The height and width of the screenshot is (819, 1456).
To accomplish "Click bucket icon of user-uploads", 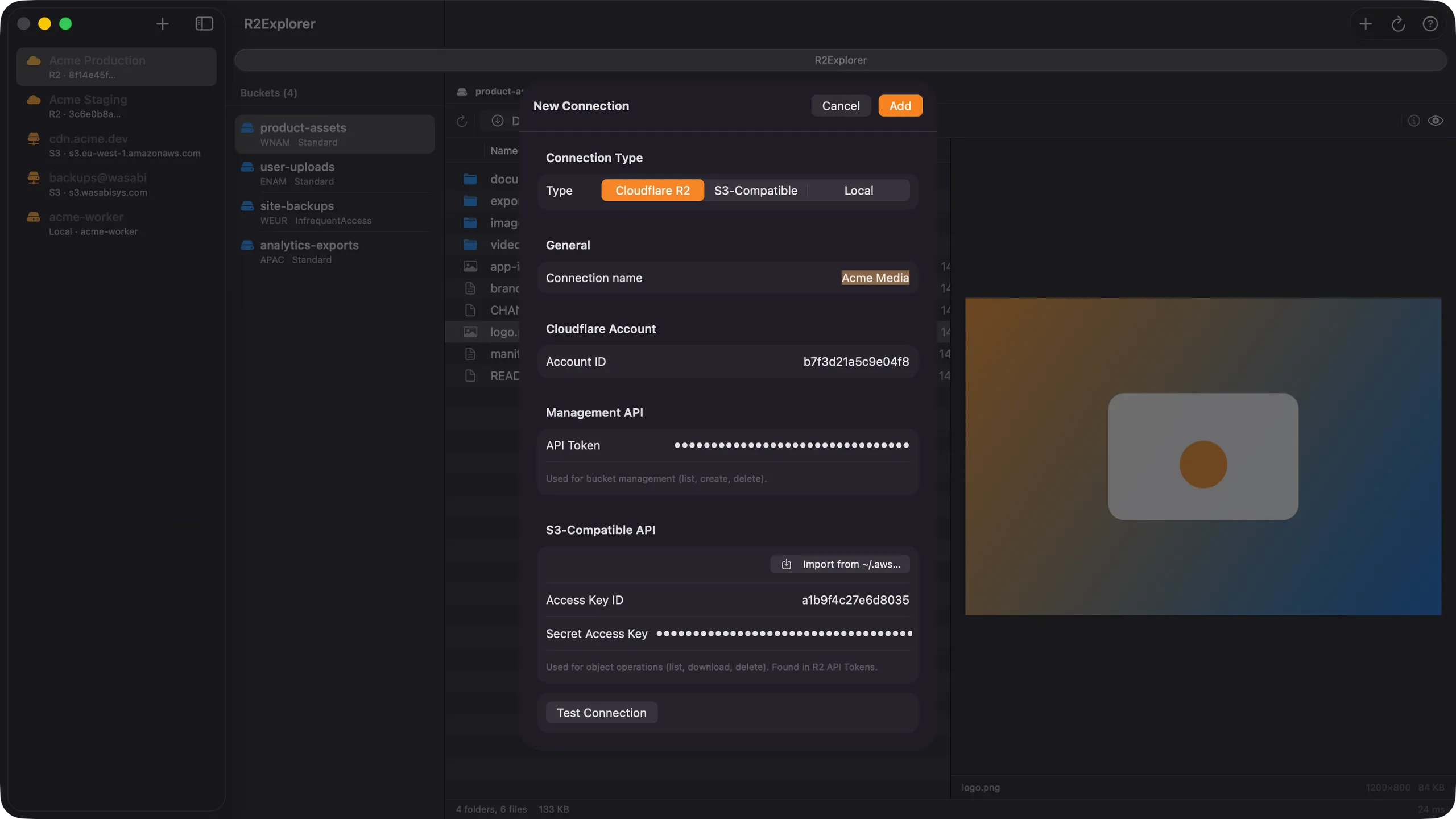I will 247,167.
